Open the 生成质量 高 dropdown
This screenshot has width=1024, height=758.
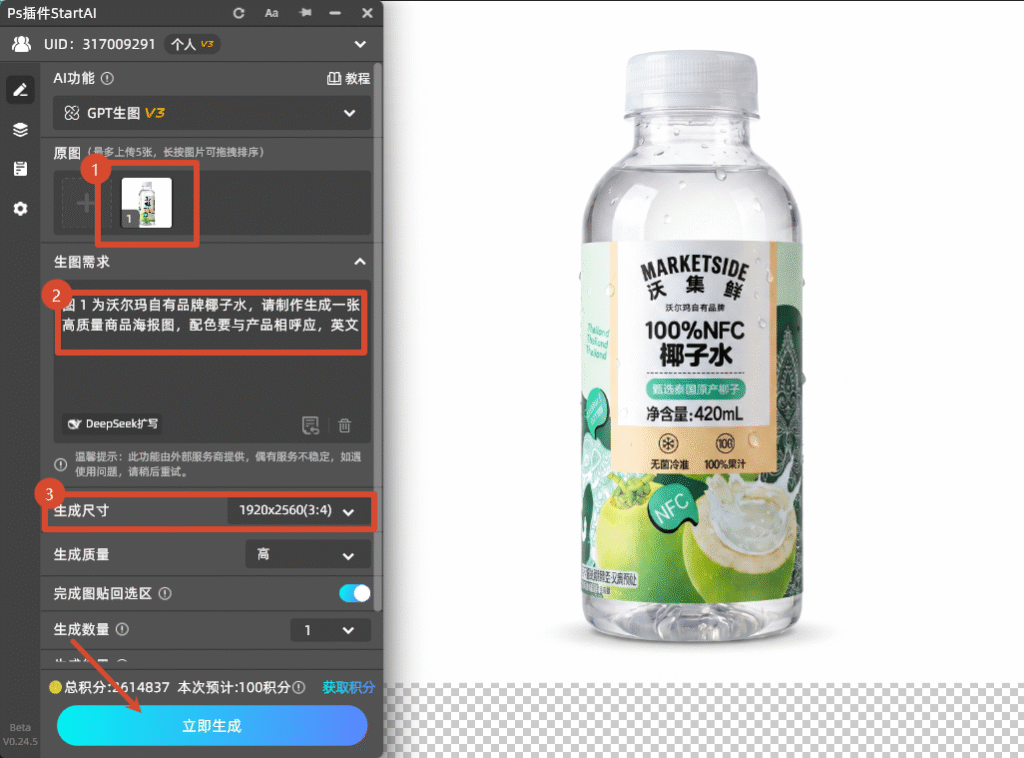308,554
